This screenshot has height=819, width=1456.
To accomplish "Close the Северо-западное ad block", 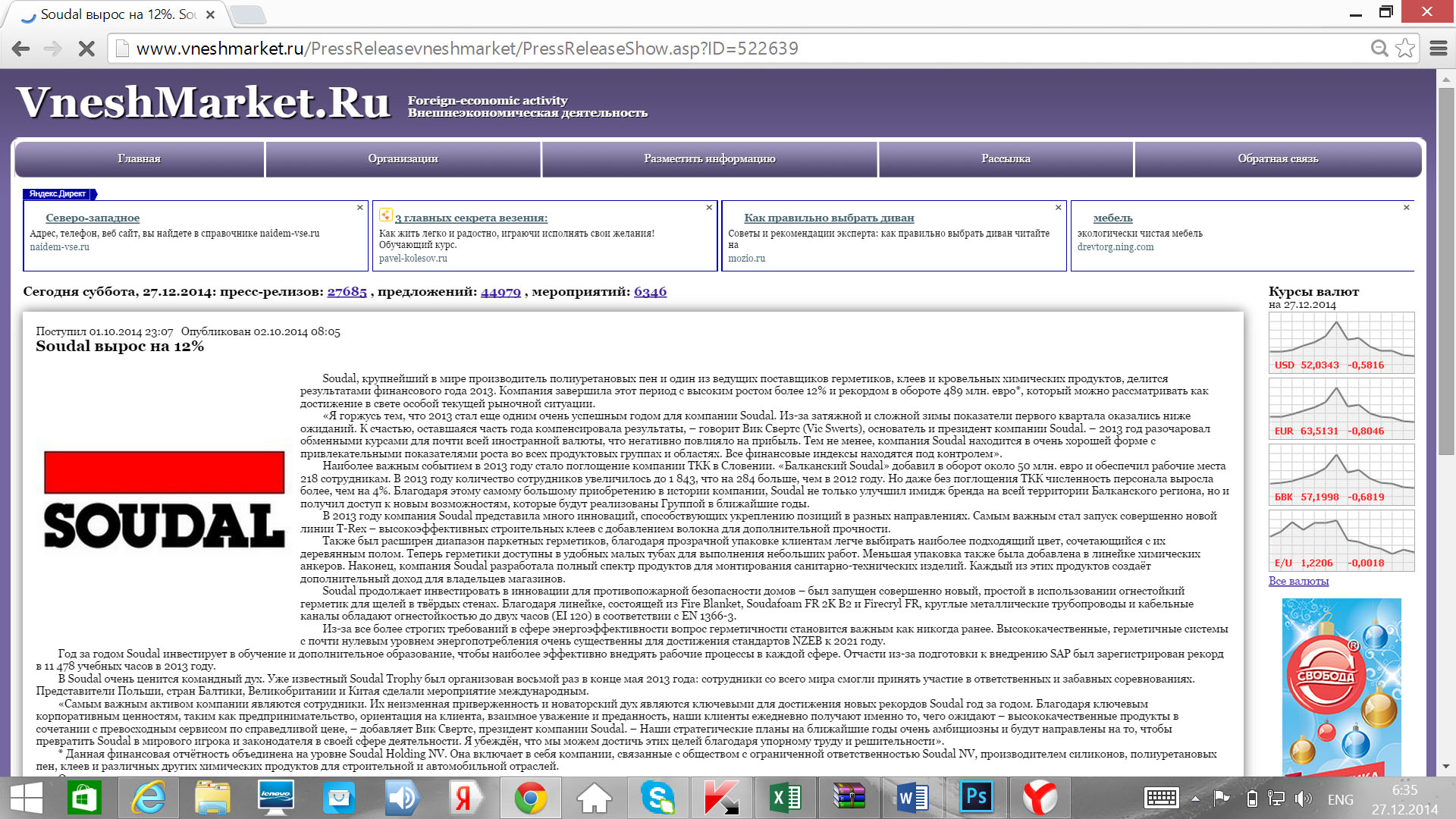I will tap(360, 207).
